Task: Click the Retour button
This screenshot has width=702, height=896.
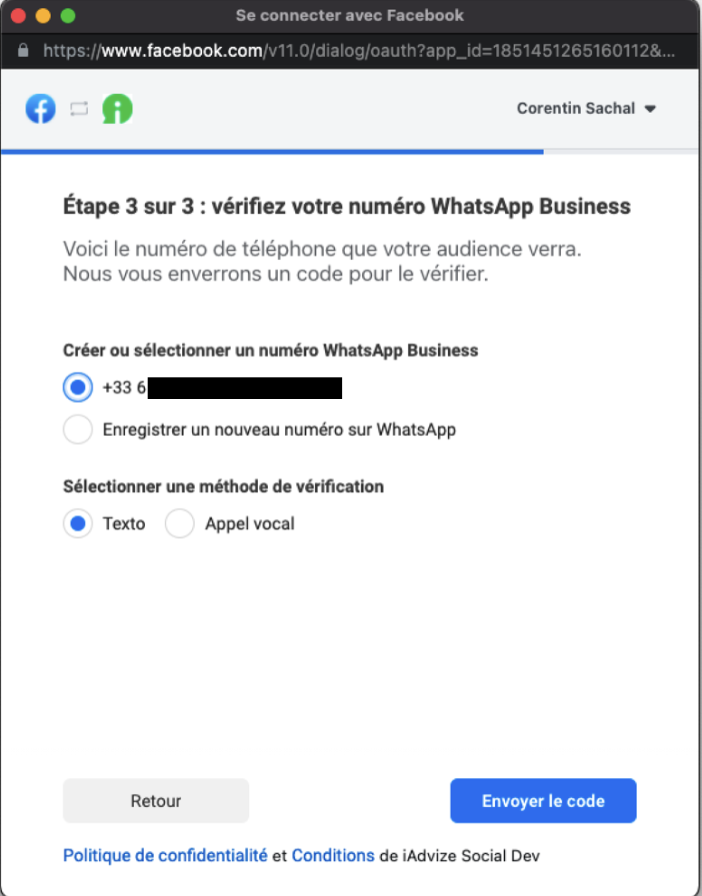Action: [156, 801]
